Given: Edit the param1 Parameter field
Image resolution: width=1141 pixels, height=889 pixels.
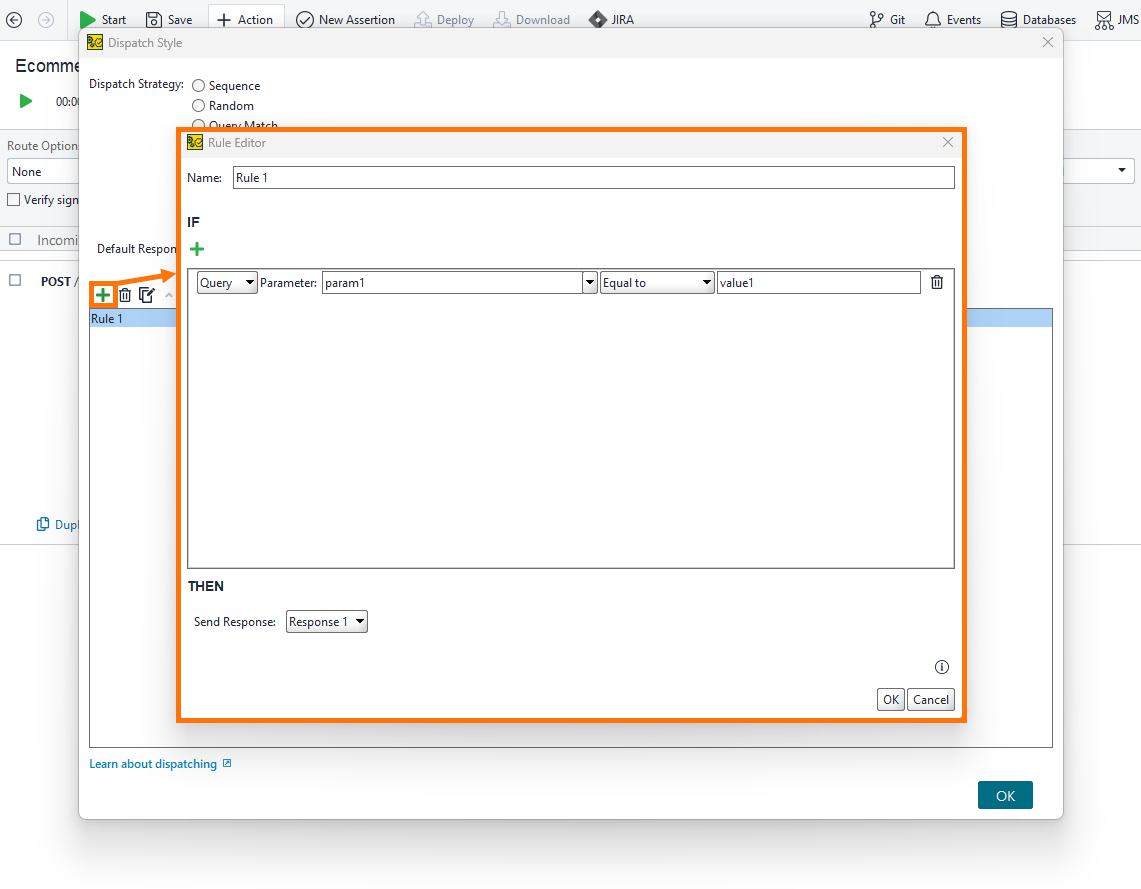Looking at the screenshot, I should [450, 282].
